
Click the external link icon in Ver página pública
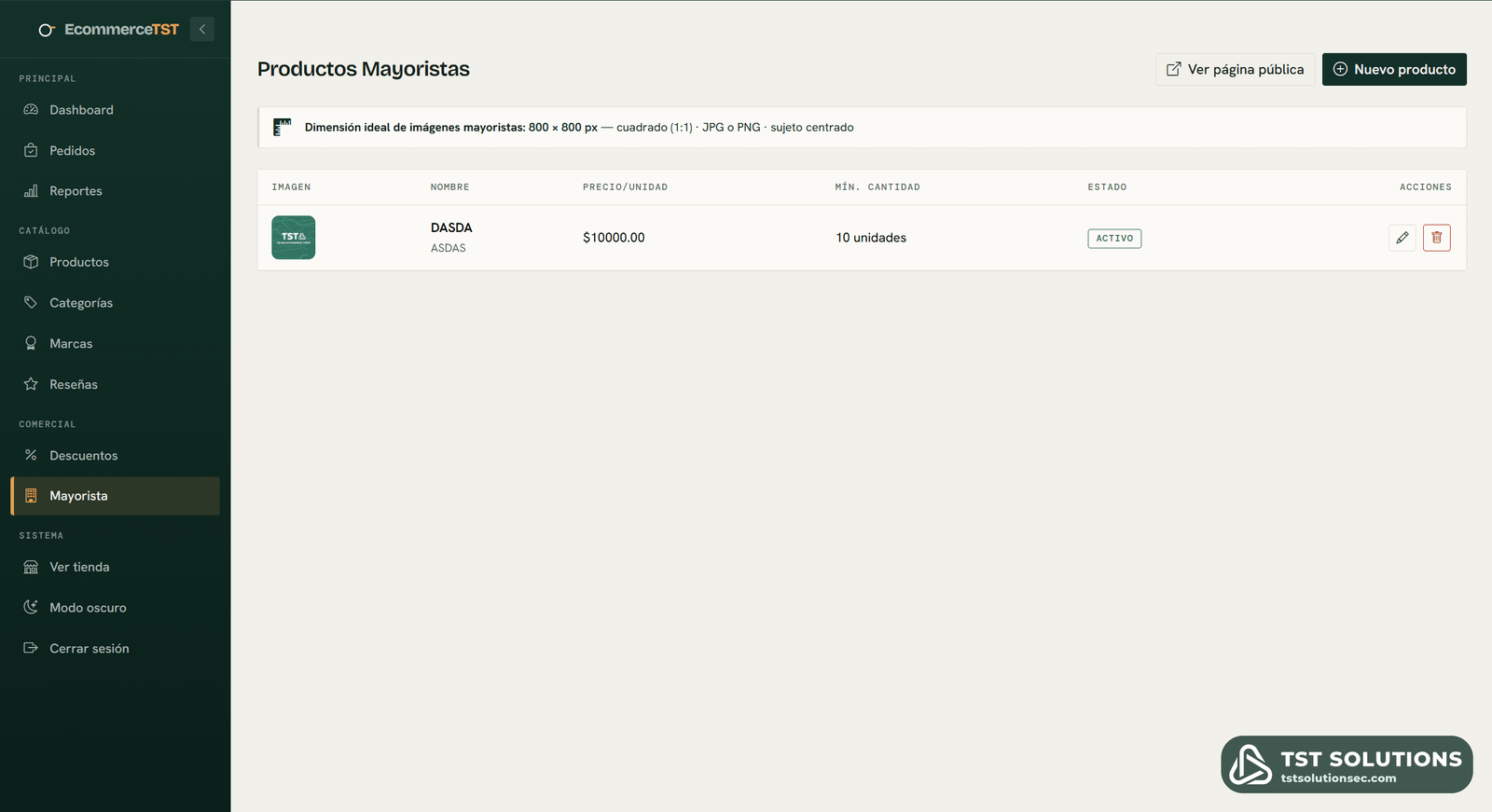[x=1174, y=69]
